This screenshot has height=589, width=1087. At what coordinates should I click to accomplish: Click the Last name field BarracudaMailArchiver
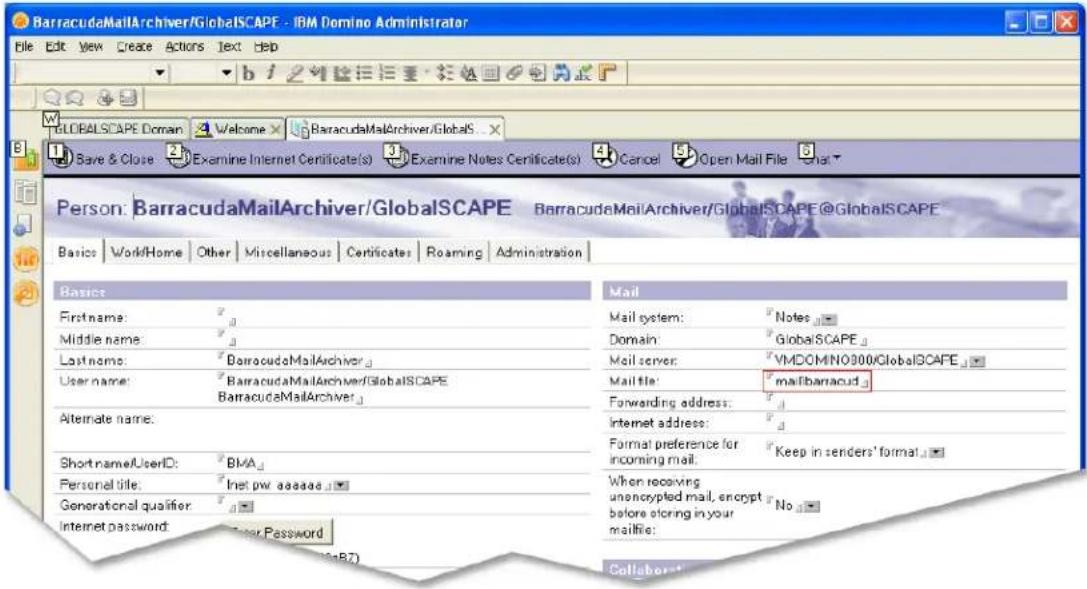point(295,360)
